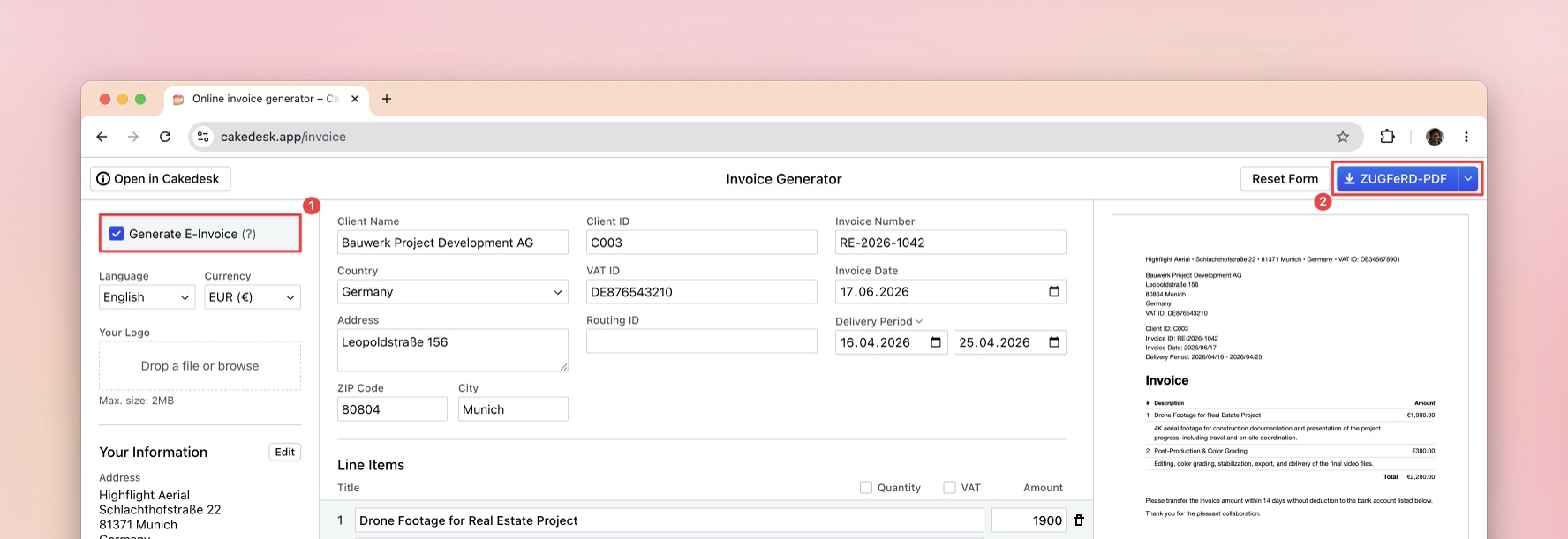Open a new browser tab with plus
This screenshot has width=1568, height=539.
387,99
